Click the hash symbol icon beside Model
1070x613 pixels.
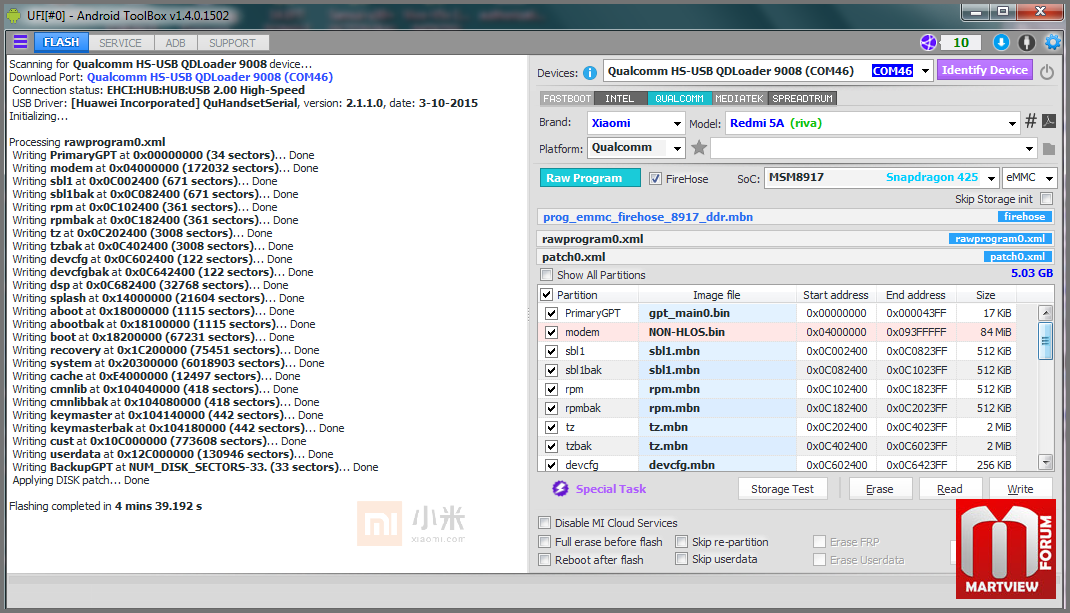pos(1030,122)
